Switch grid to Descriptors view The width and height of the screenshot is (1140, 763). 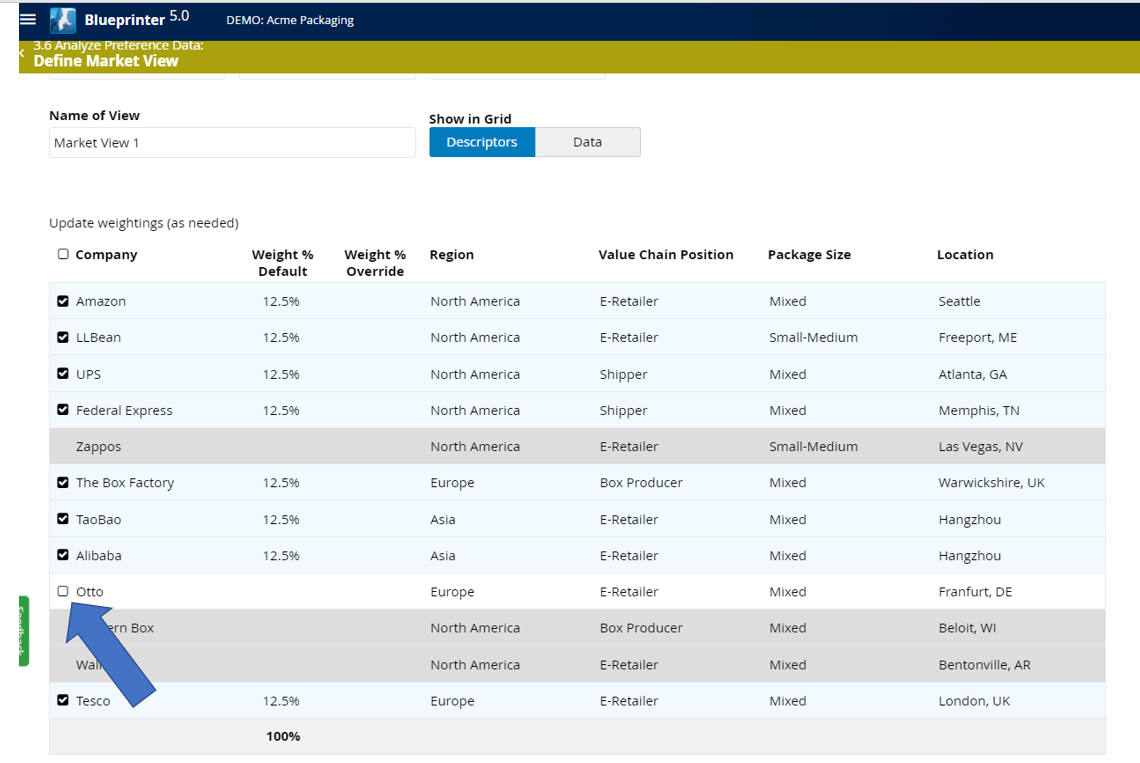[x=482, y=142]
